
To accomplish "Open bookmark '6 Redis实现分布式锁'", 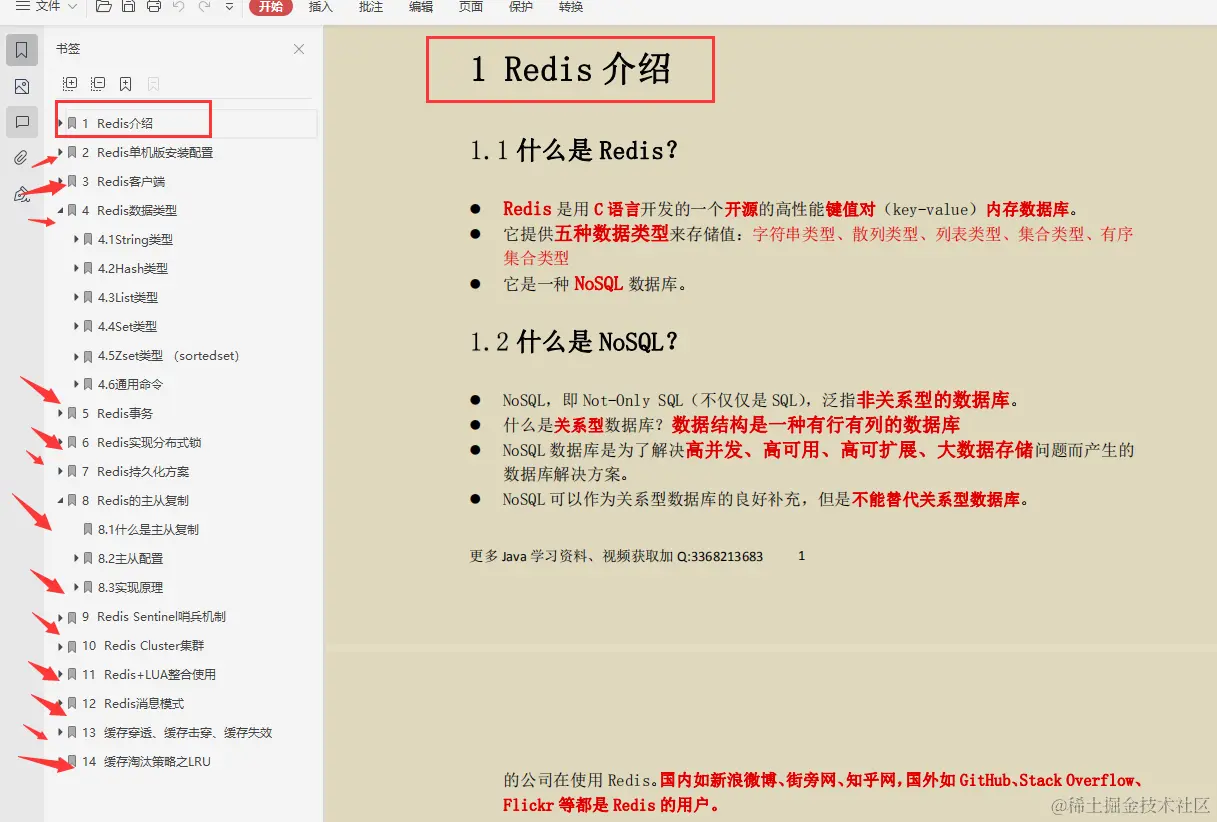I will [141, 442].
